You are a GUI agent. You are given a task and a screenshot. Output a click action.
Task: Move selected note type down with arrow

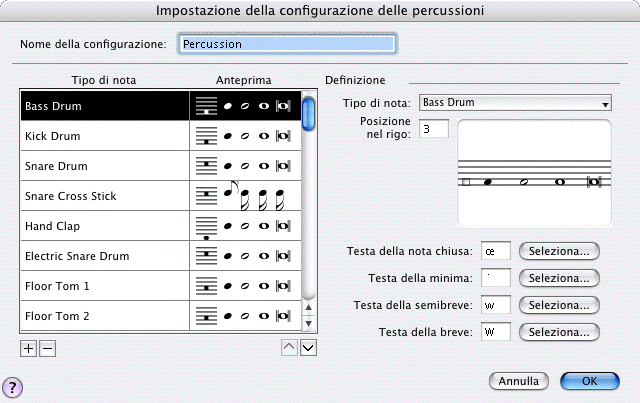[x=309, y=348]
